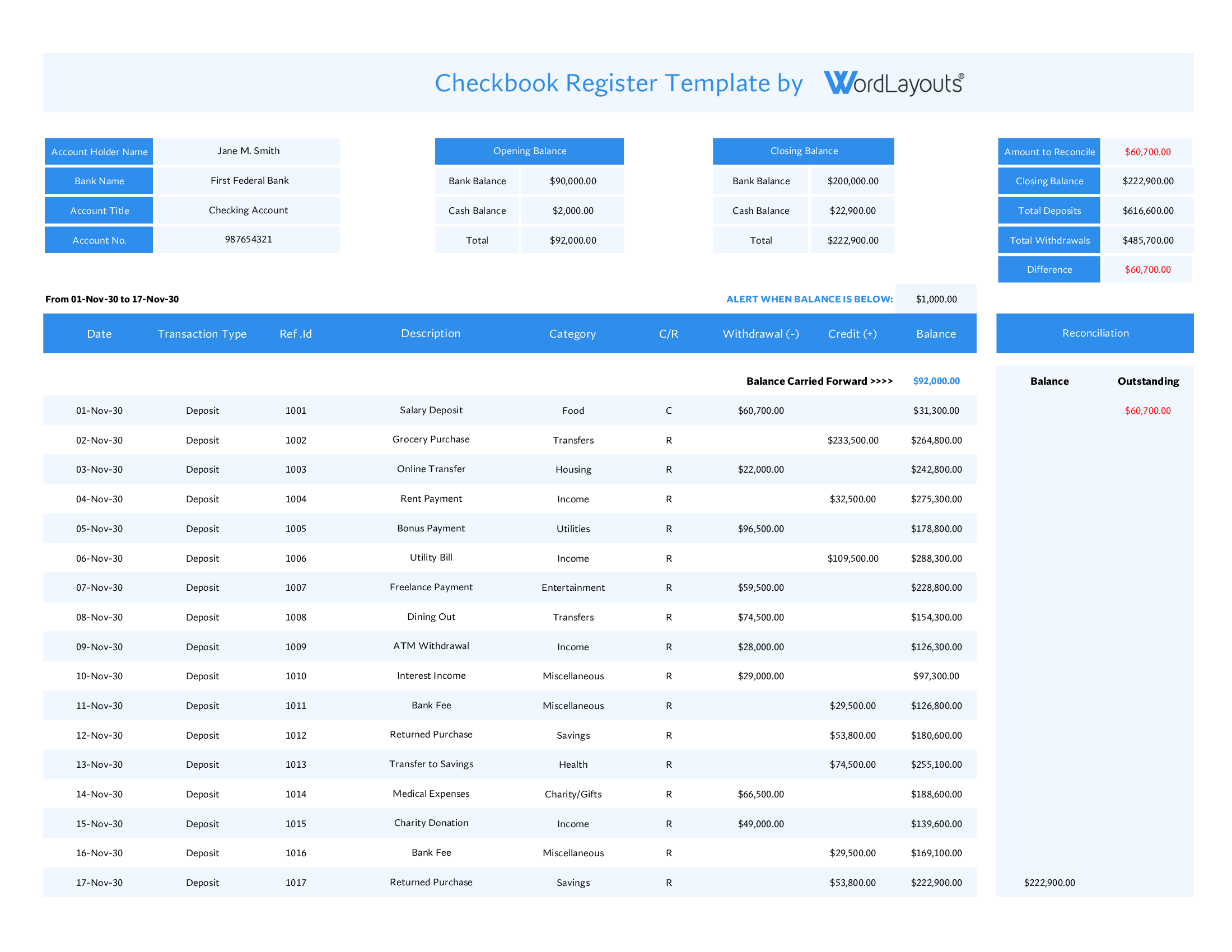Select the Transfers category on Dining Out row
The image size is (1232, 952).
[x=572, y=617]
